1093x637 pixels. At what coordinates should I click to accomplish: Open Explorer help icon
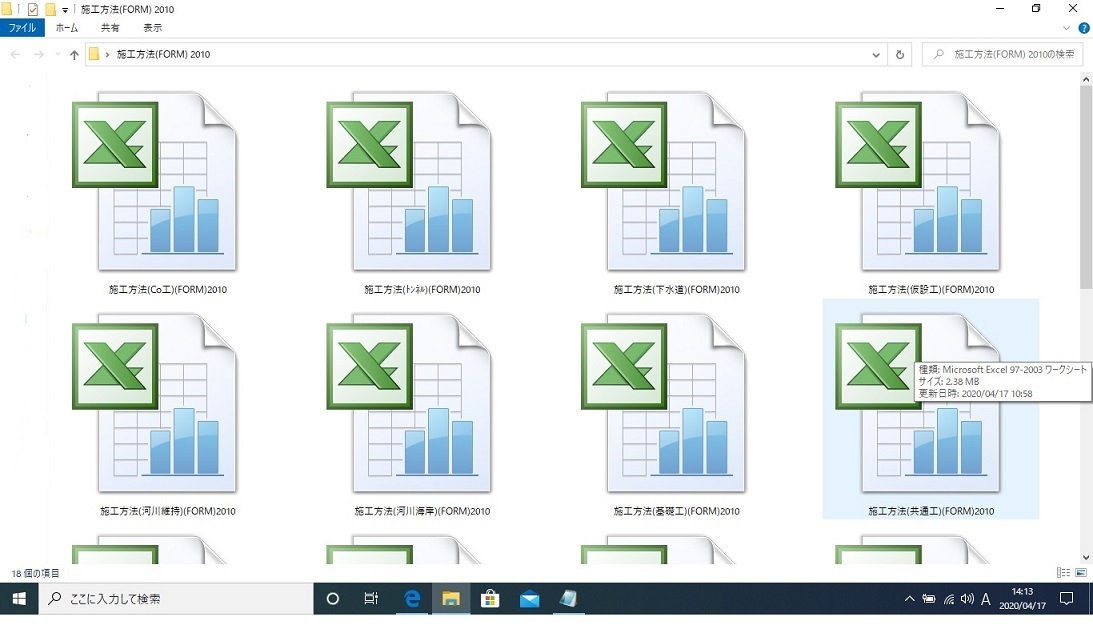coord(1084,28)
